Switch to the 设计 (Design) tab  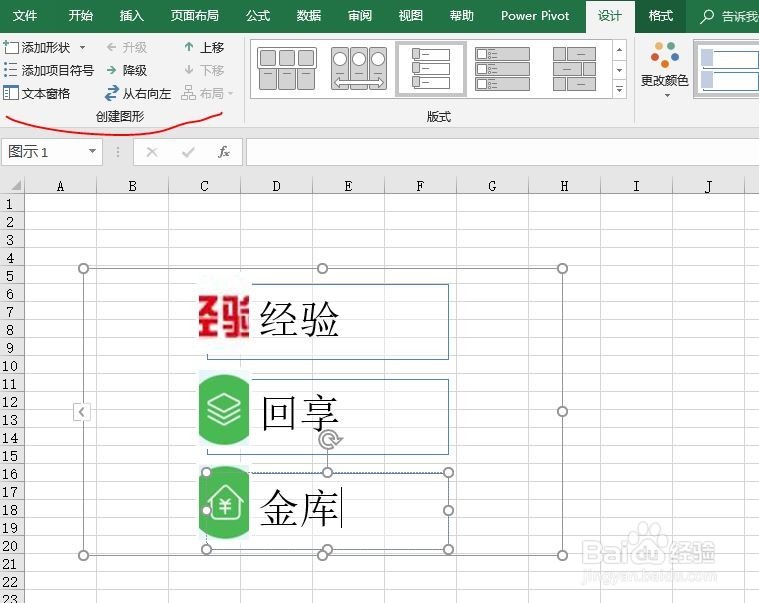pos(609,16)
